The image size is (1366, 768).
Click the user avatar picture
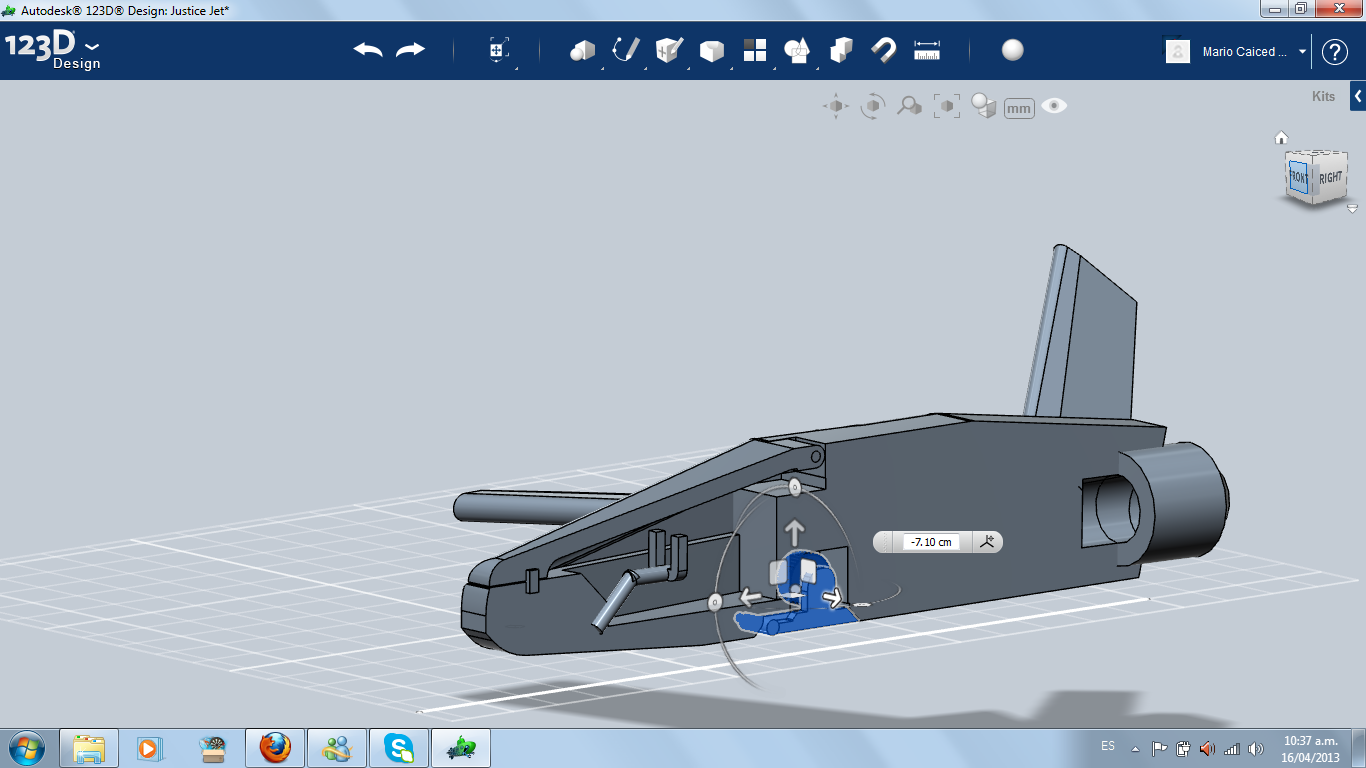1178,51
